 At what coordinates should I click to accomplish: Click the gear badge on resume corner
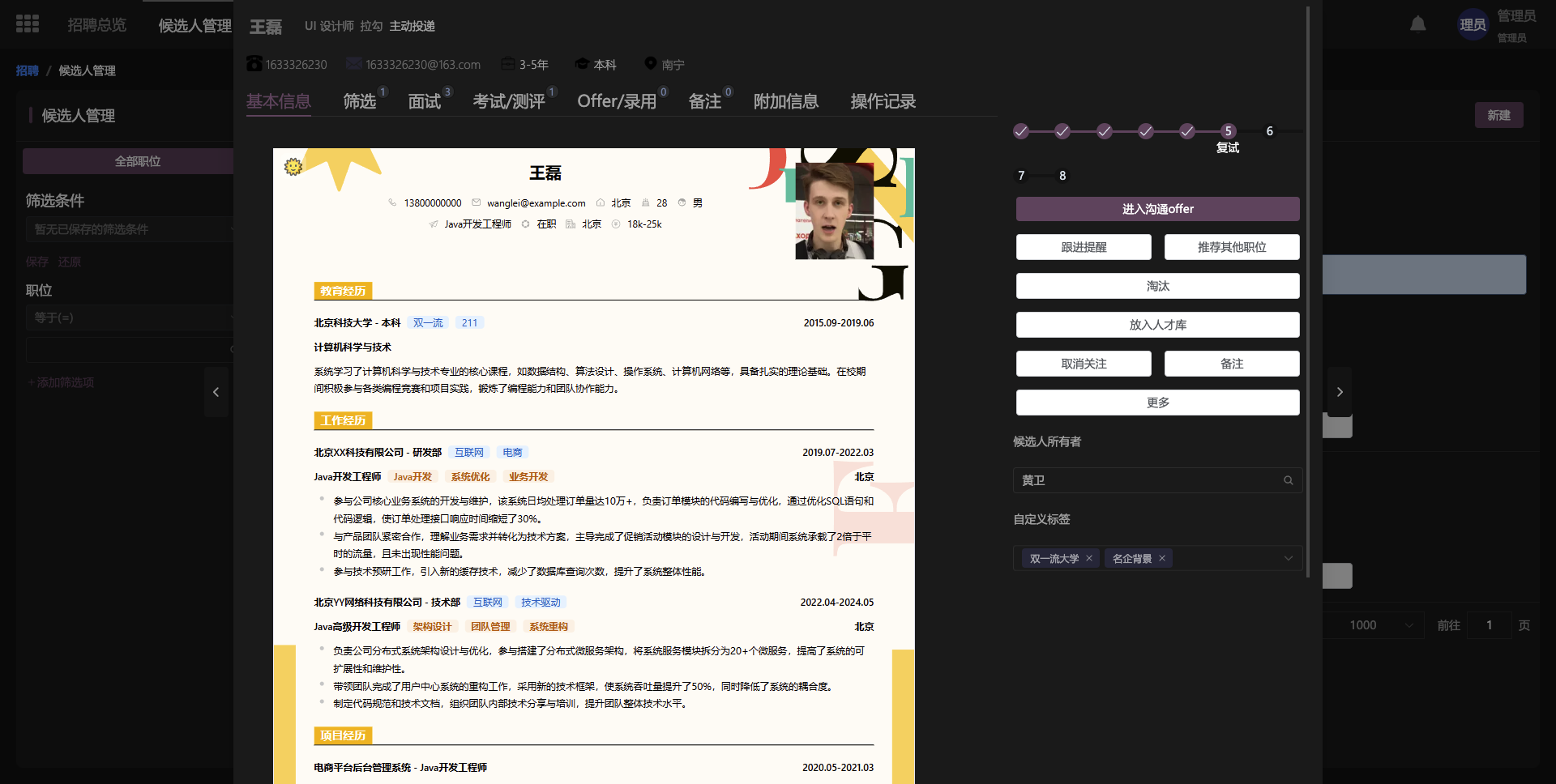tap(293, 167)
